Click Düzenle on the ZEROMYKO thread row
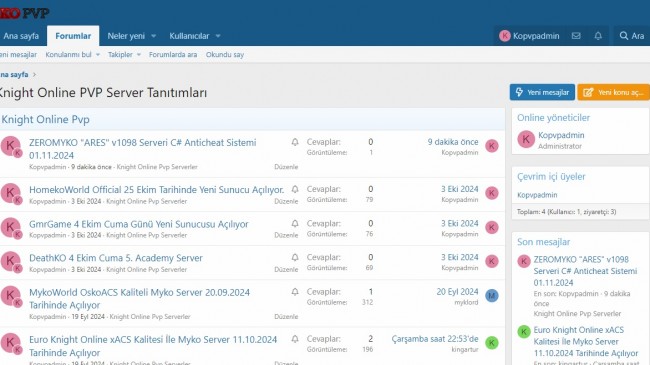 tap(286, 167)
